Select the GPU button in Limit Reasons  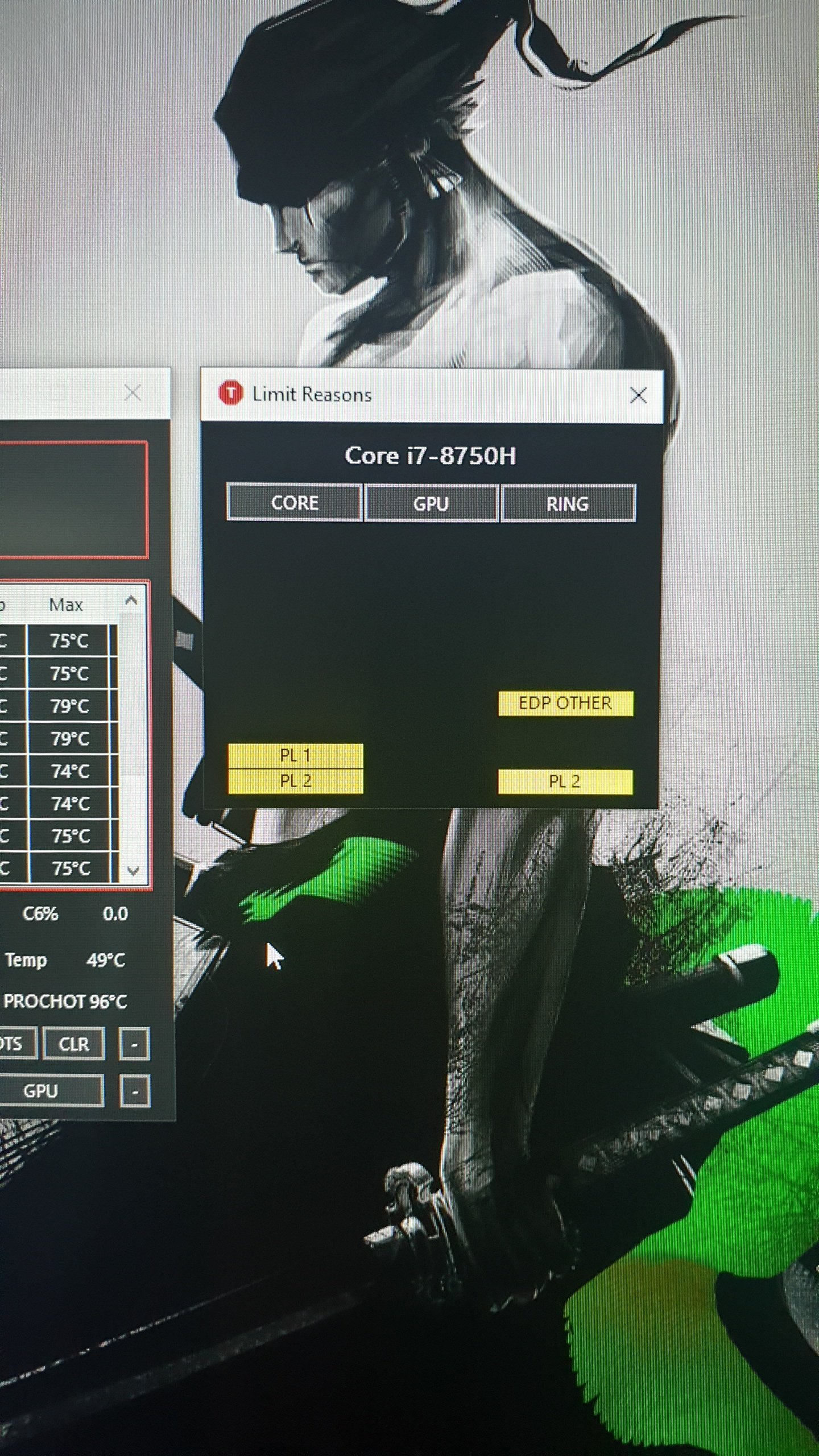pyautogui.click(x=431, y=503)
